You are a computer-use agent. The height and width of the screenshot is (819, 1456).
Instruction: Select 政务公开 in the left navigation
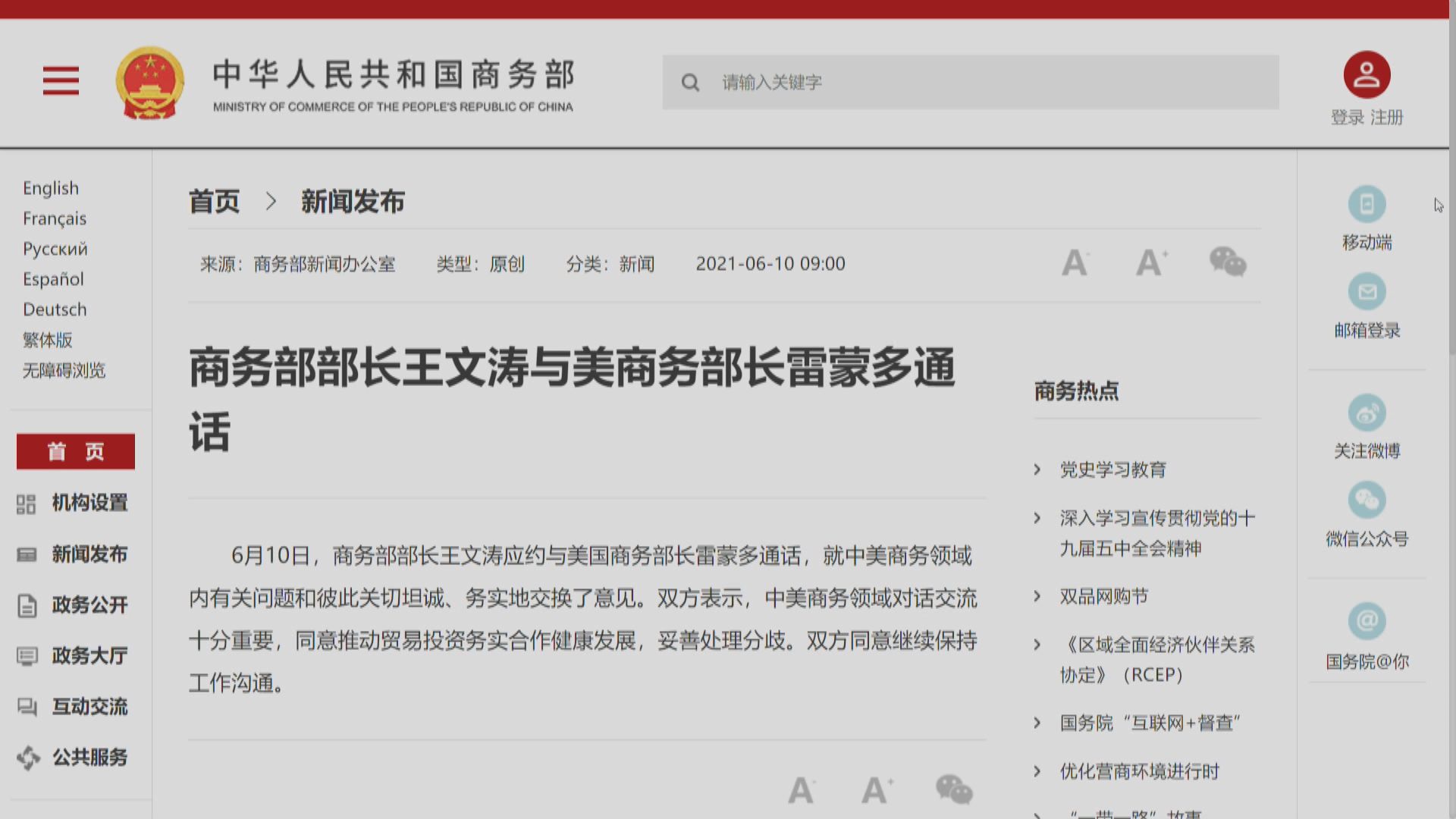click(x=89, y=605)
